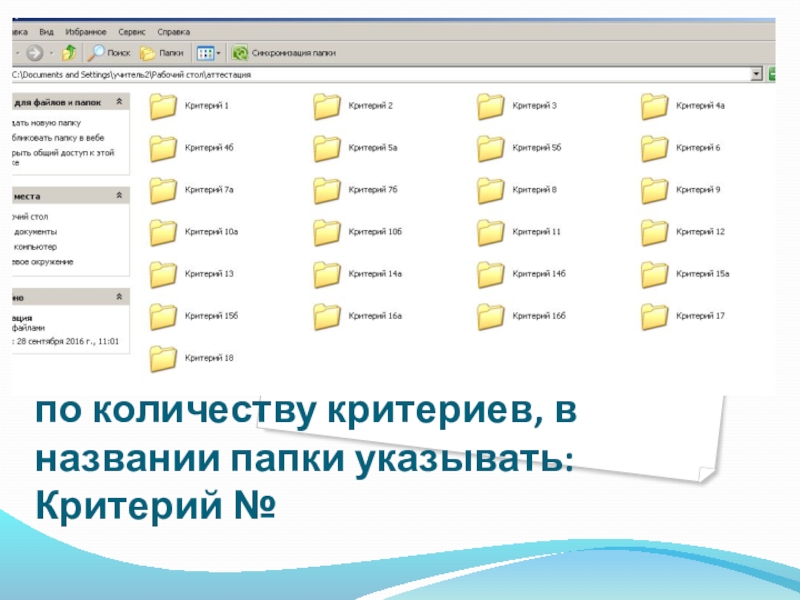Click the Синхронизация папки icon
This screenshot has width=800, height=600.
pyautogui.click(x=240, y=53)
